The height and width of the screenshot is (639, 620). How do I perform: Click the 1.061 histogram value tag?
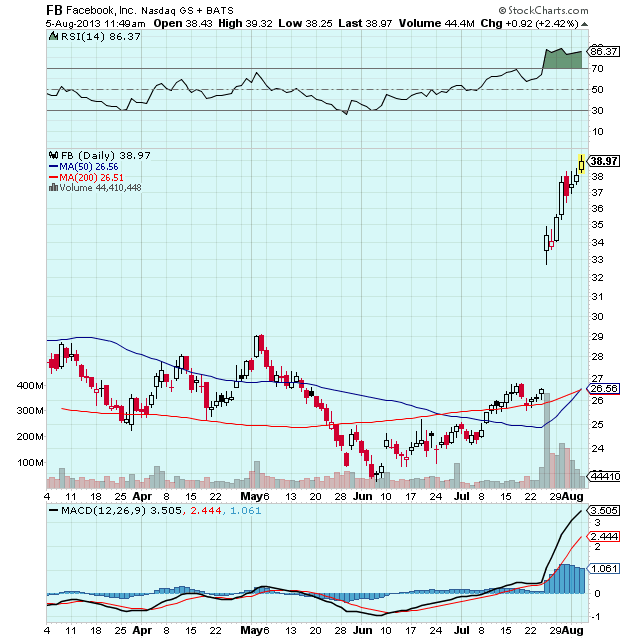[603, 568]
